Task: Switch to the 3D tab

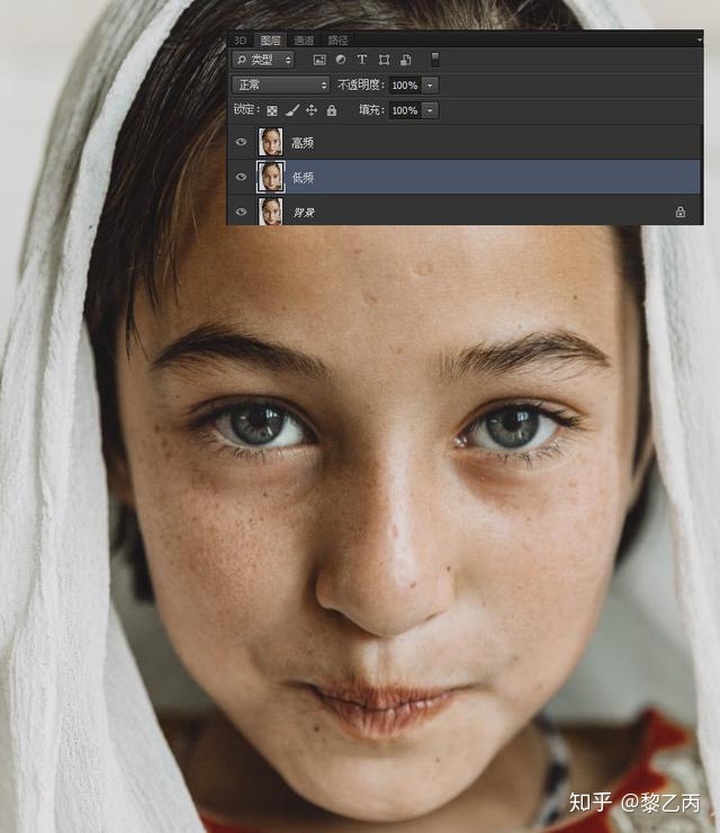Action: point(240,40)
